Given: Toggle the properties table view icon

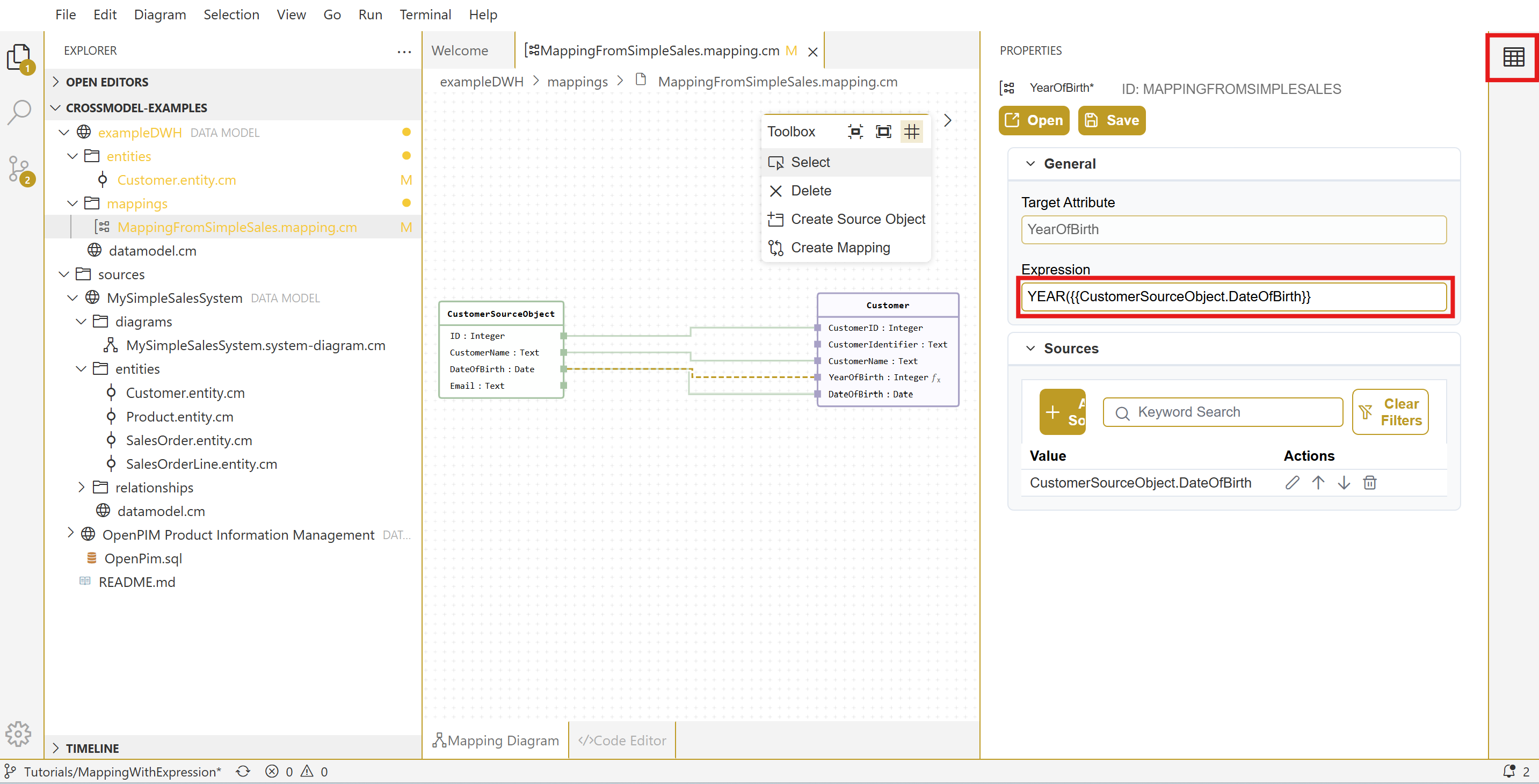Looking at the screenshot, I should click(x=1513, y=57).
